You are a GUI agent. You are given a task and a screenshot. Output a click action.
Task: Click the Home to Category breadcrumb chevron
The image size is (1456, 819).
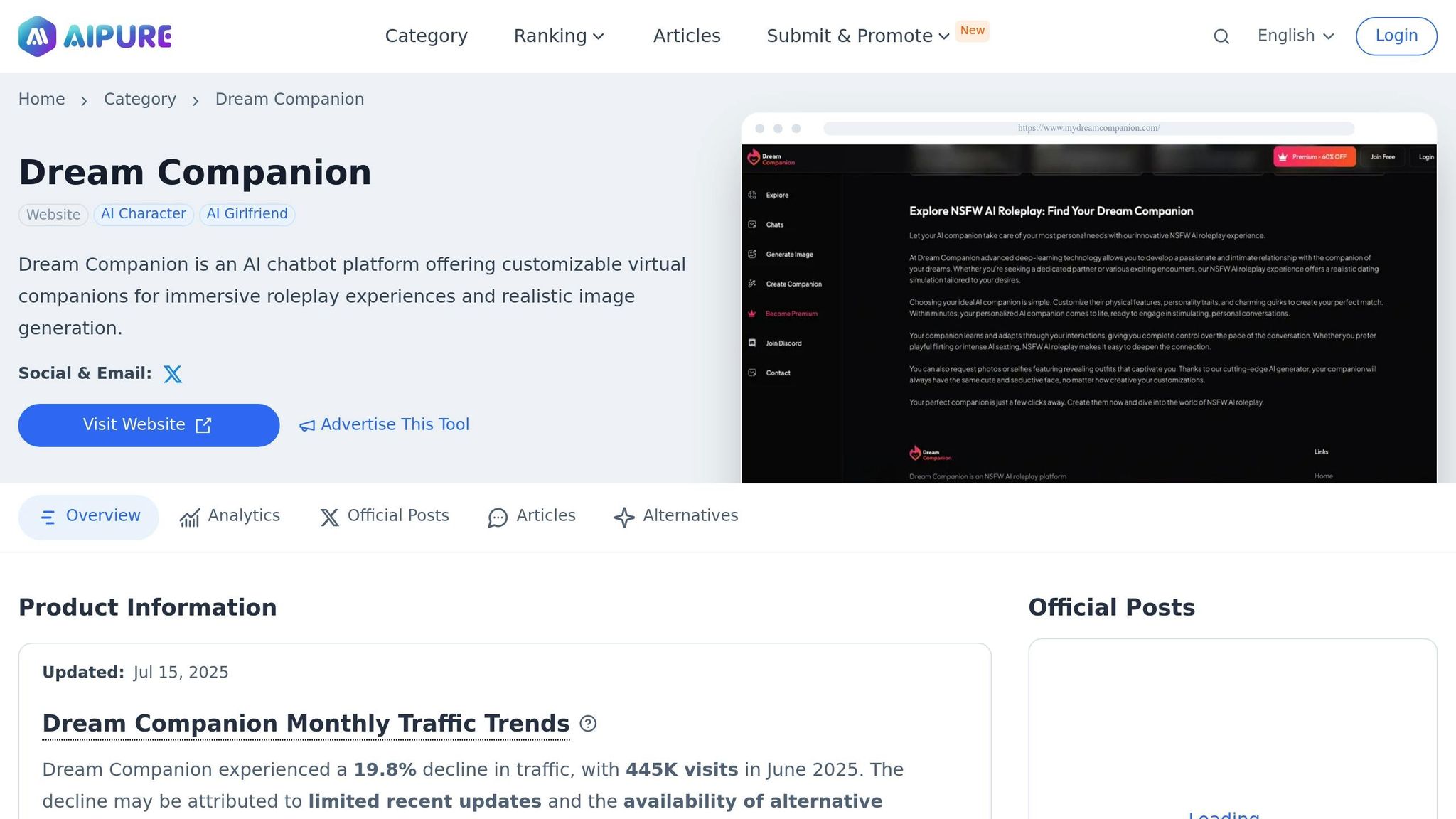(x=84, y=101)
